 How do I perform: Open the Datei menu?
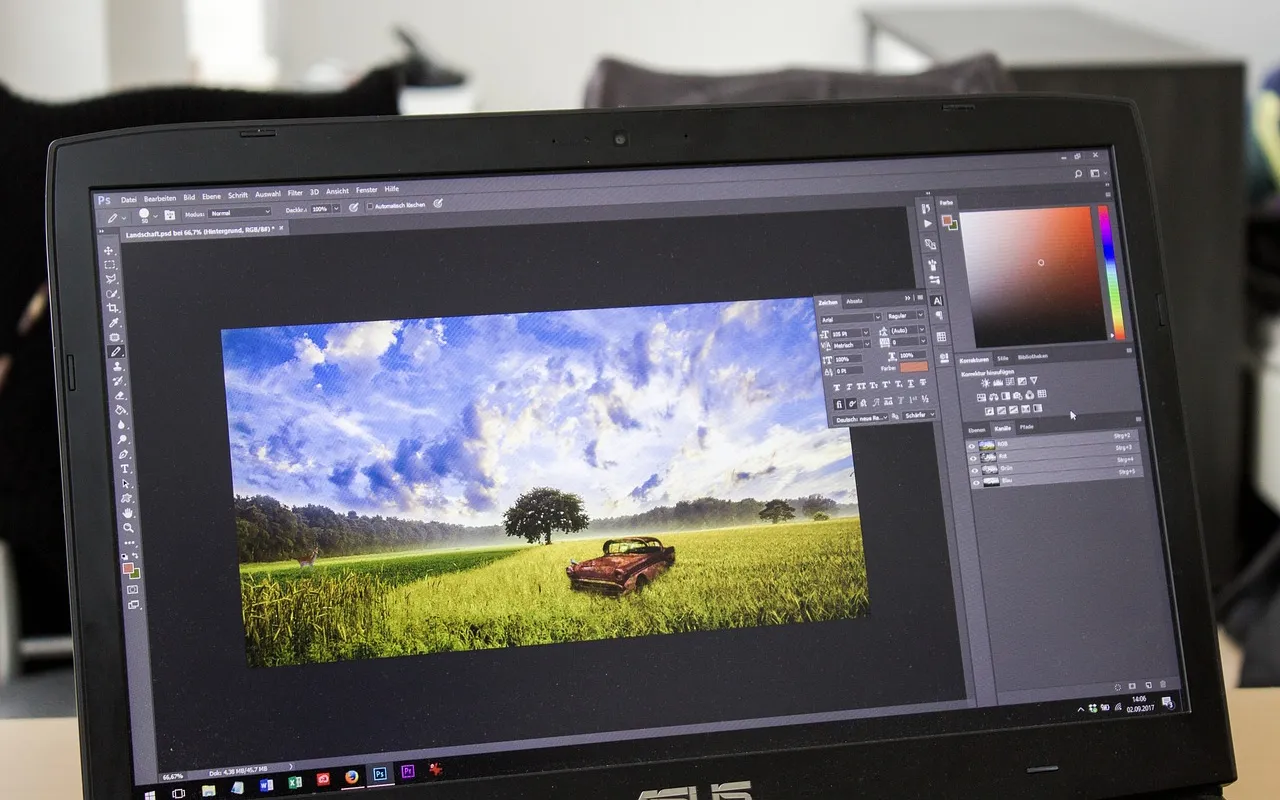point(129,200)
